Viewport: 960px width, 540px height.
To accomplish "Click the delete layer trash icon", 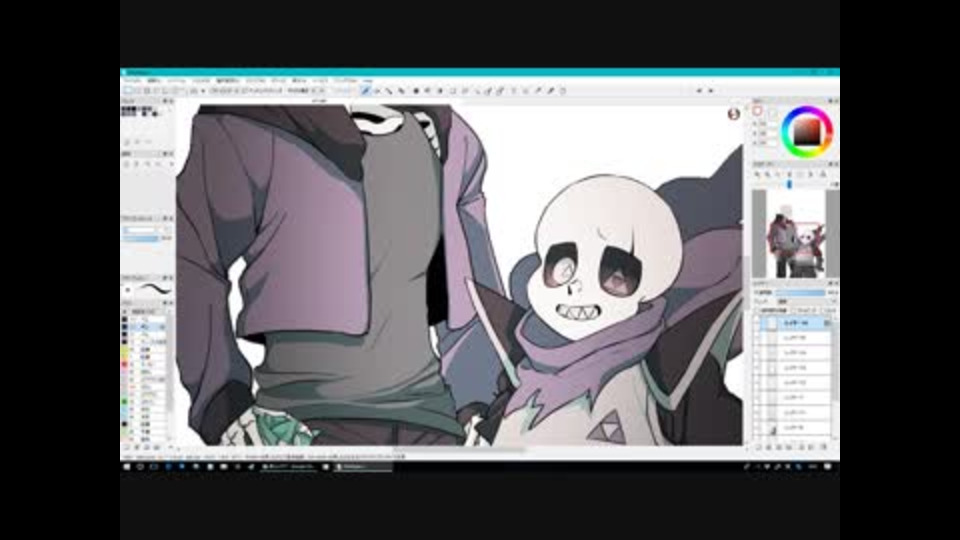I will click(824, 447).
